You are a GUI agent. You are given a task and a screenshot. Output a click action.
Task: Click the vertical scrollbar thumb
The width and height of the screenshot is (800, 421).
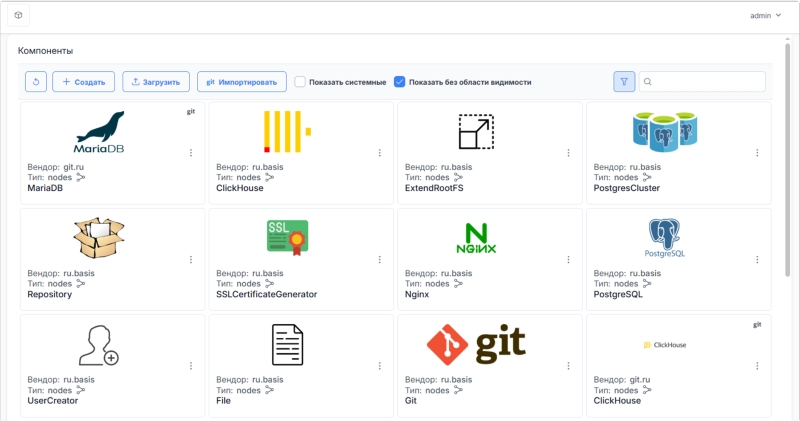point(787,160)
